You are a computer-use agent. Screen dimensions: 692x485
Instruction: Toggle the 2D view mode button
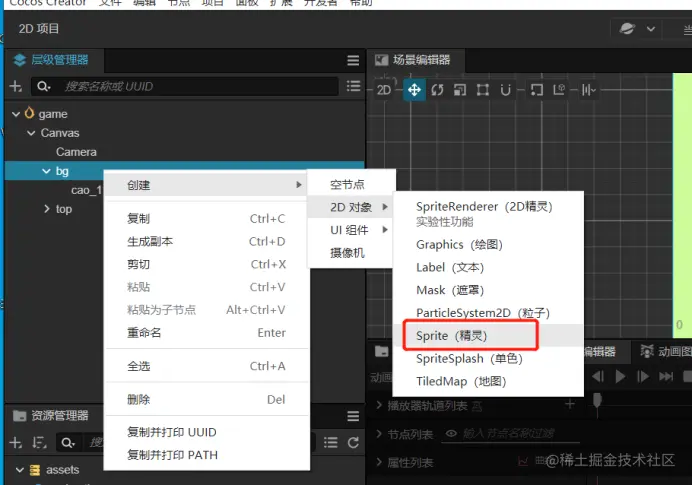tap(384, 90)
